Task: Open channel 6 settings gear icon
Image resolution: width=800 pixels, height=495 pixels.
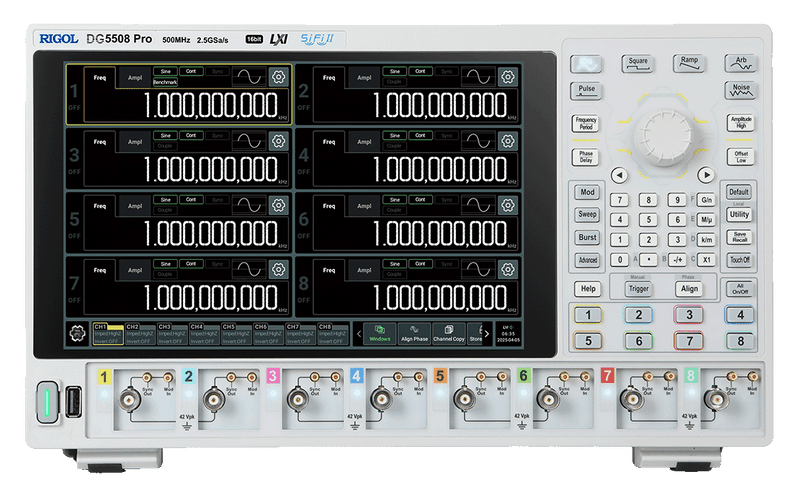Action: (x=508, y=206)
